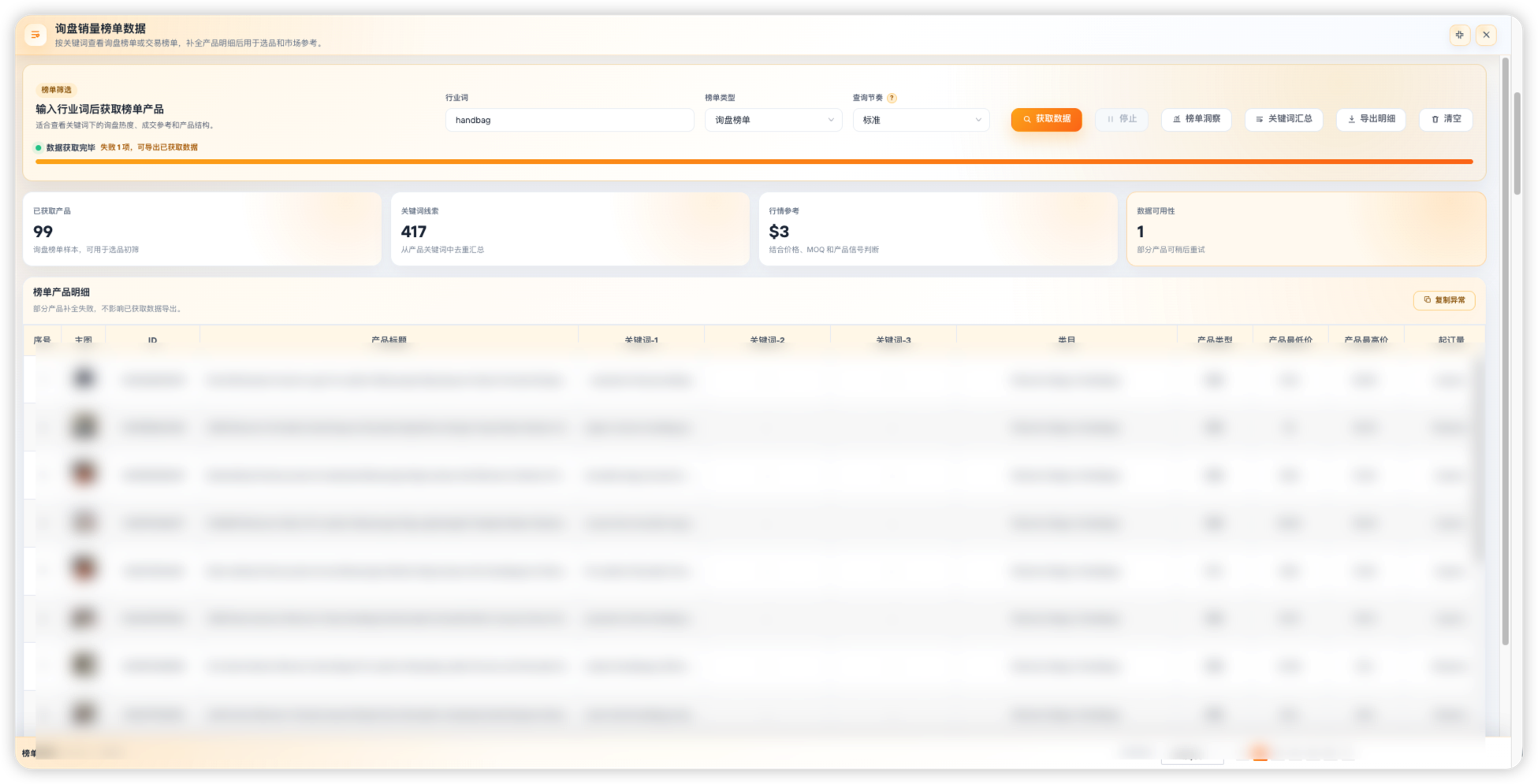Close the 询盘销量榜单数据 window
The image size is (1538, 784).
click(1486, 35)
